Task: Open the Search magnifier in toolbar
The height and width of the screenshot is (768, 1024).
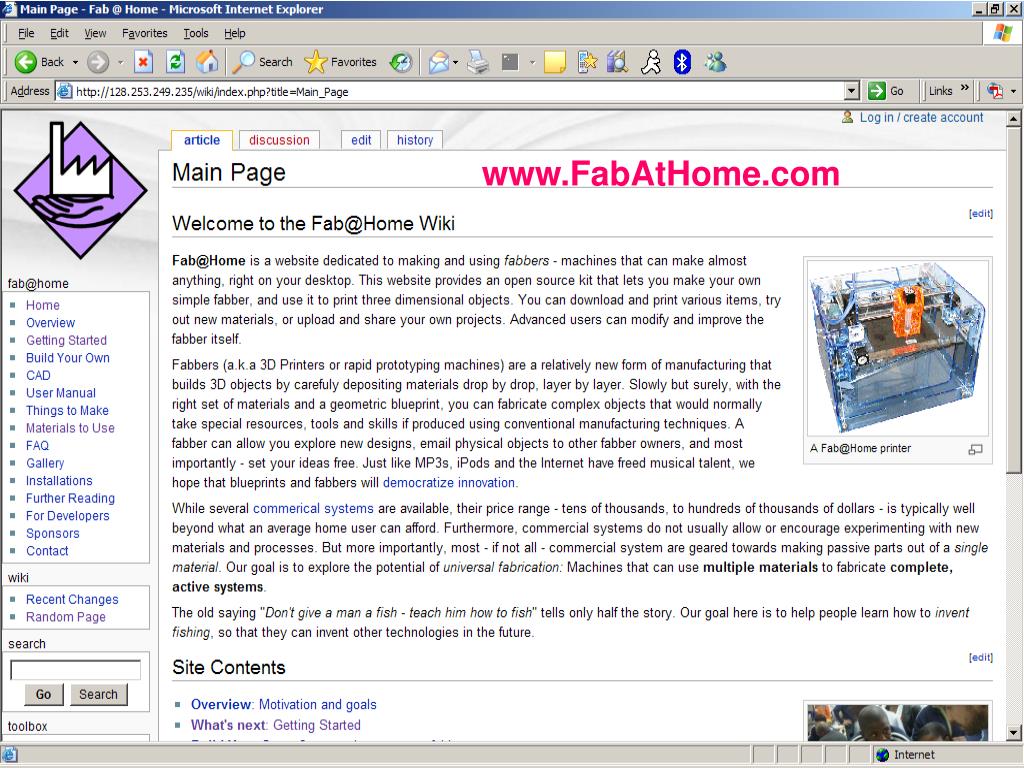Action: tap(244, 62)
